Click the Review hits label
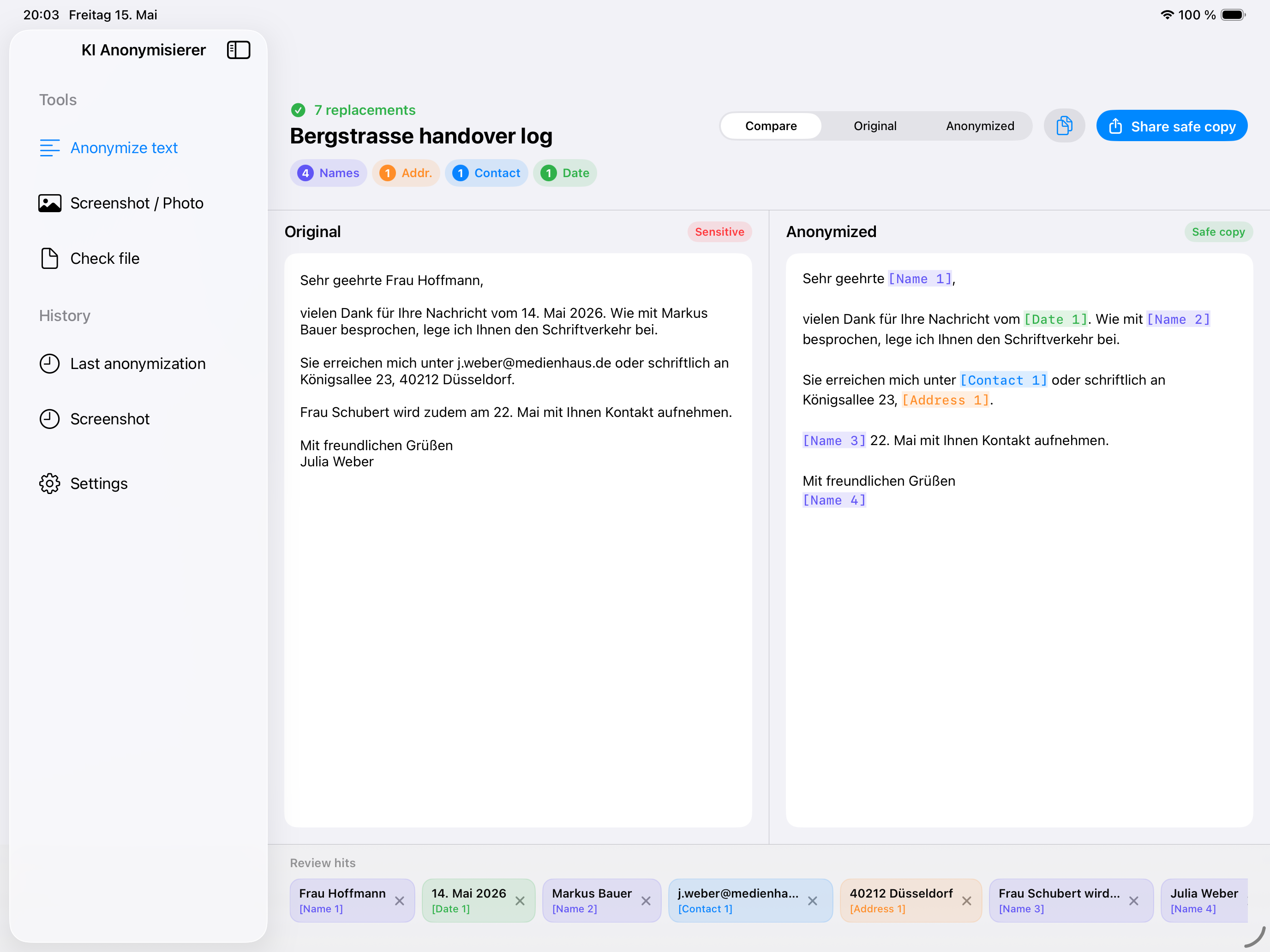Image resolution: width=1270 pixels, height=952 pixels. 323,863
